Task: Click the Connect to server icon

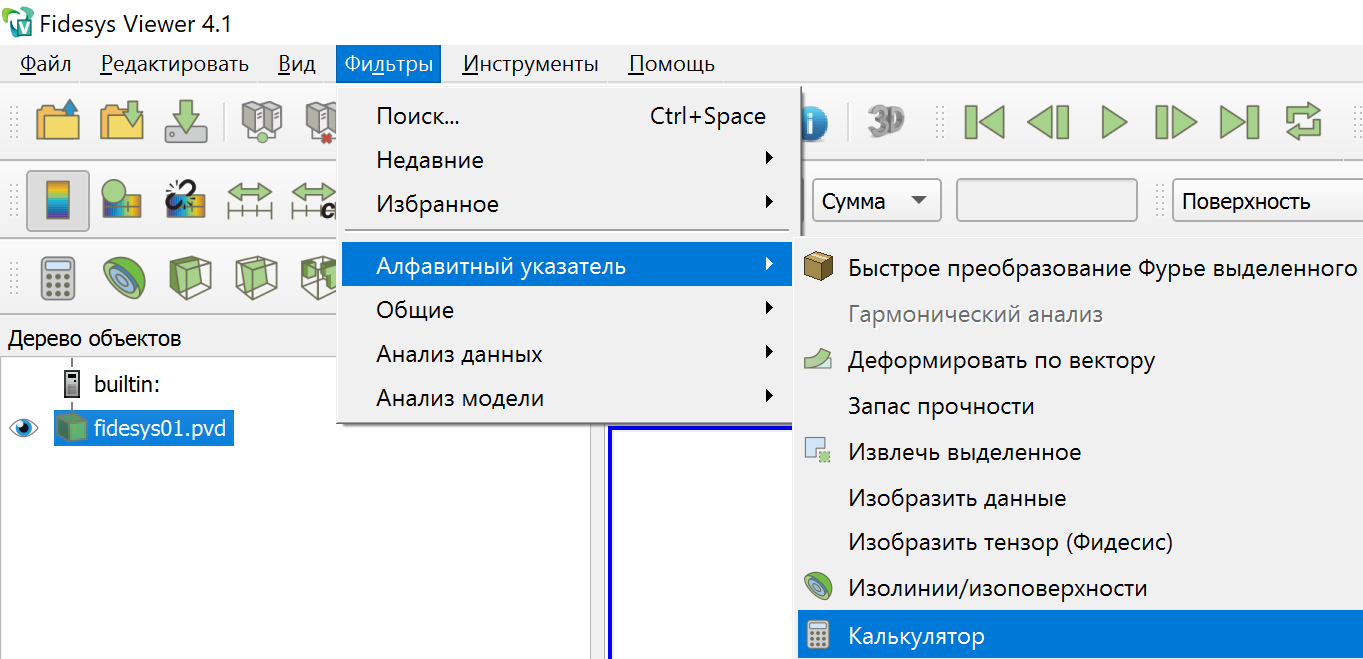Action: pos(262,121)
